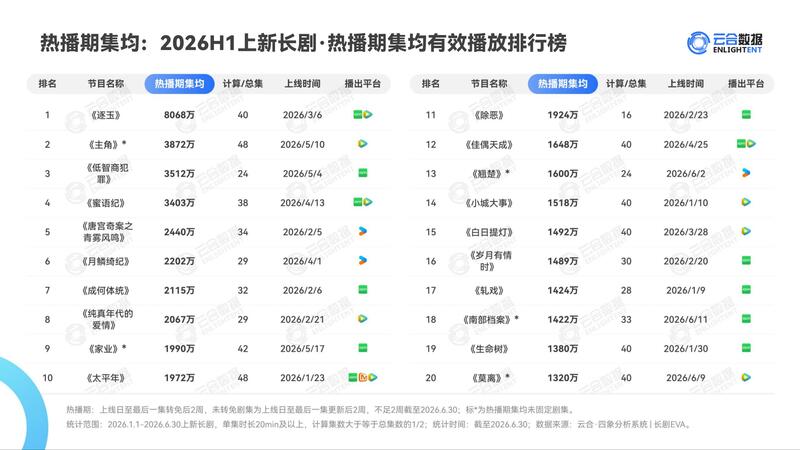Click the main chart title heading
This screenshot has height=450, width=800.
[303, 43]
